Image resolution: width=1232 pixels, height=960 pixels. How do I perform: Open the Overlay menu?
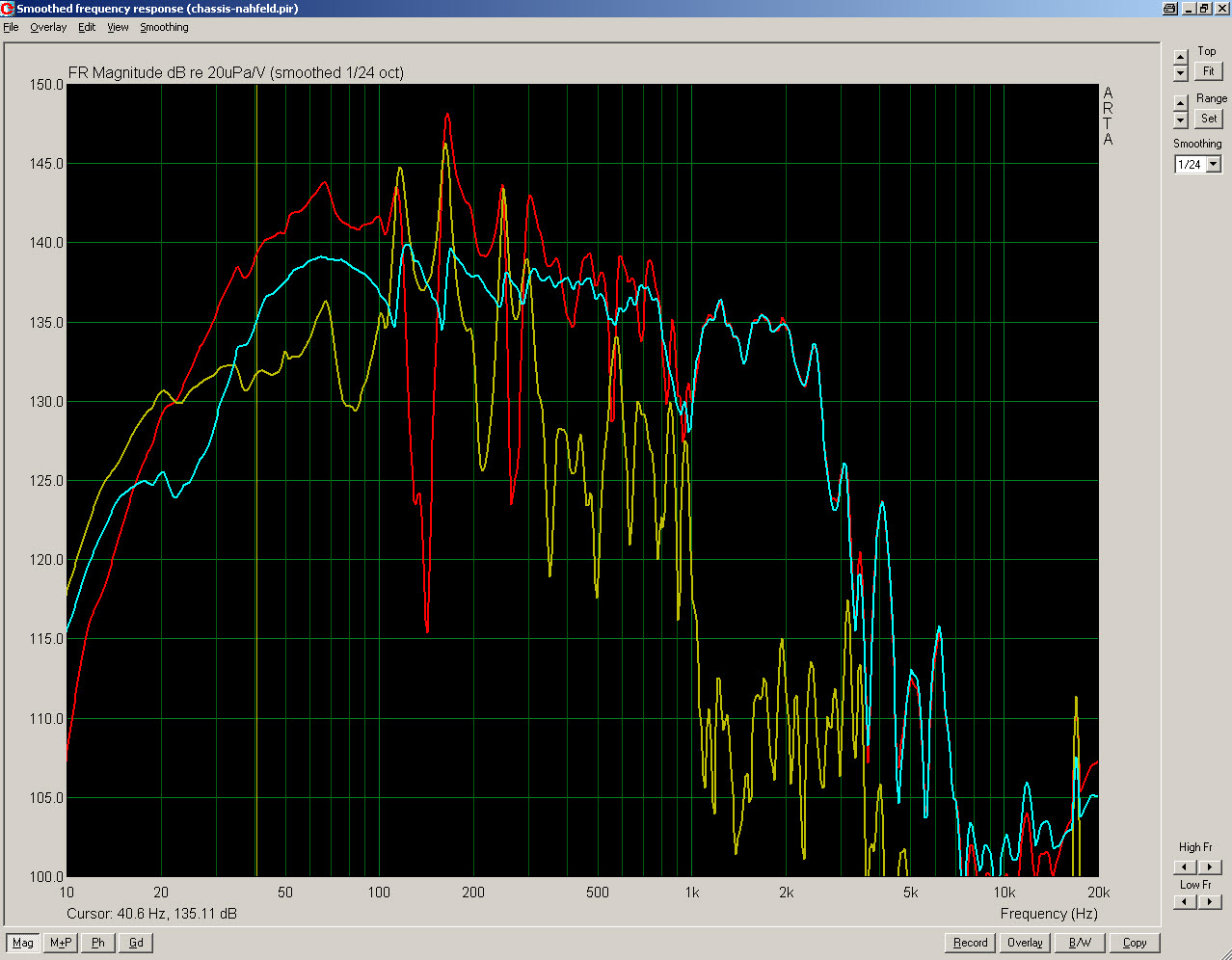tap(48, 27)
